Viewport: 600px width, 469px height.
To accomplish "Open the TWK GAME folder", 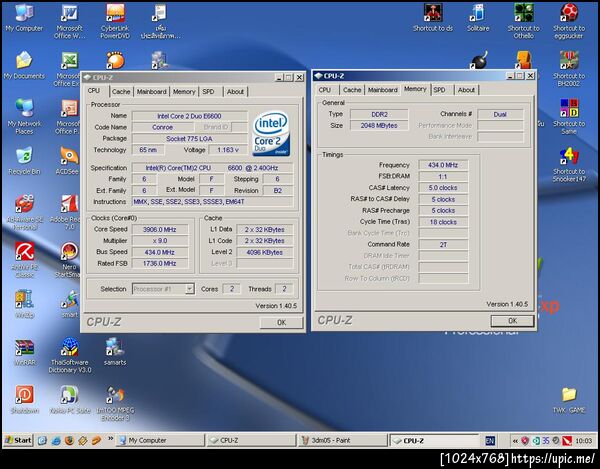I will [569, 395].
